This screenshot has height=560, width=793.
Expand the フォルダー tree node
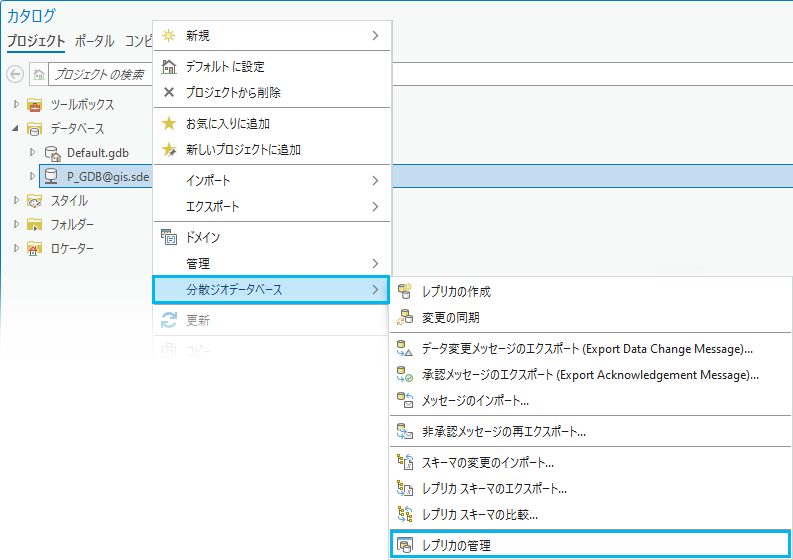pyautogui.click(x=16, y=224)
